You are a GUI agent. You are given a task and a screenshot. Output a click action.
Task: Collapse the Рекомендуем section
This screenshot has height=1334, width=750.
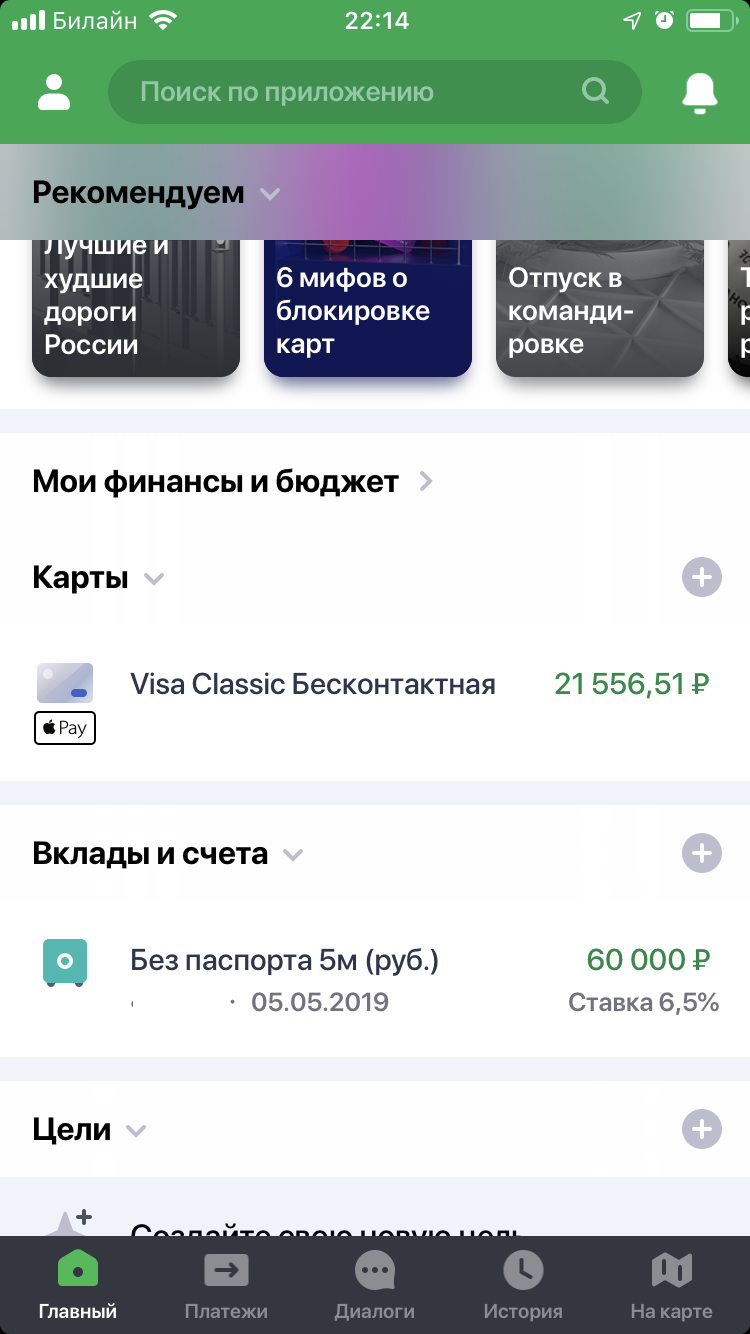click(270, 193)
